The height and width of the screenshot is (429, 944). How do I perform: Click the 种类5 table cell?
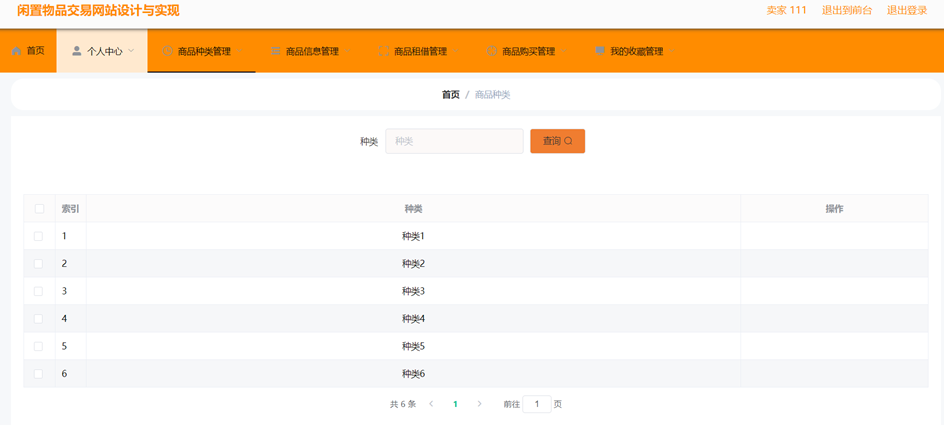[x=413, y=347]
